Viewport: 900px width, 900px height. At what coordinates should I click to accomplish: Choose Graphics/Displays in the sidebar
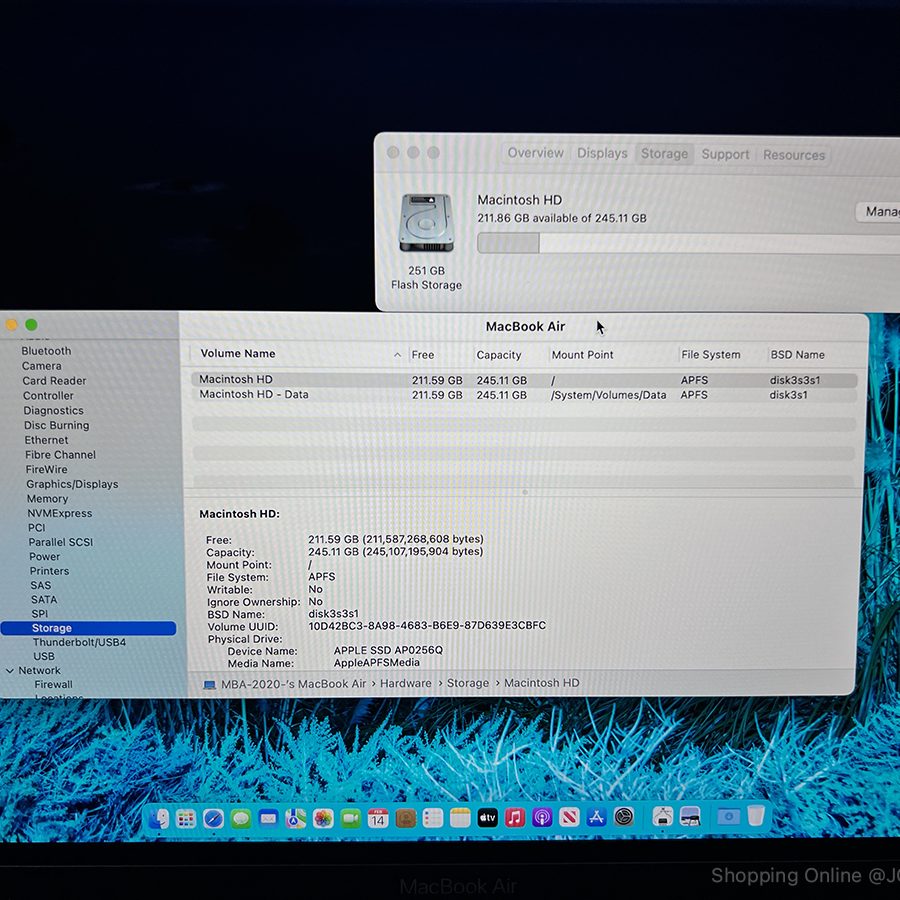point(72,484)
